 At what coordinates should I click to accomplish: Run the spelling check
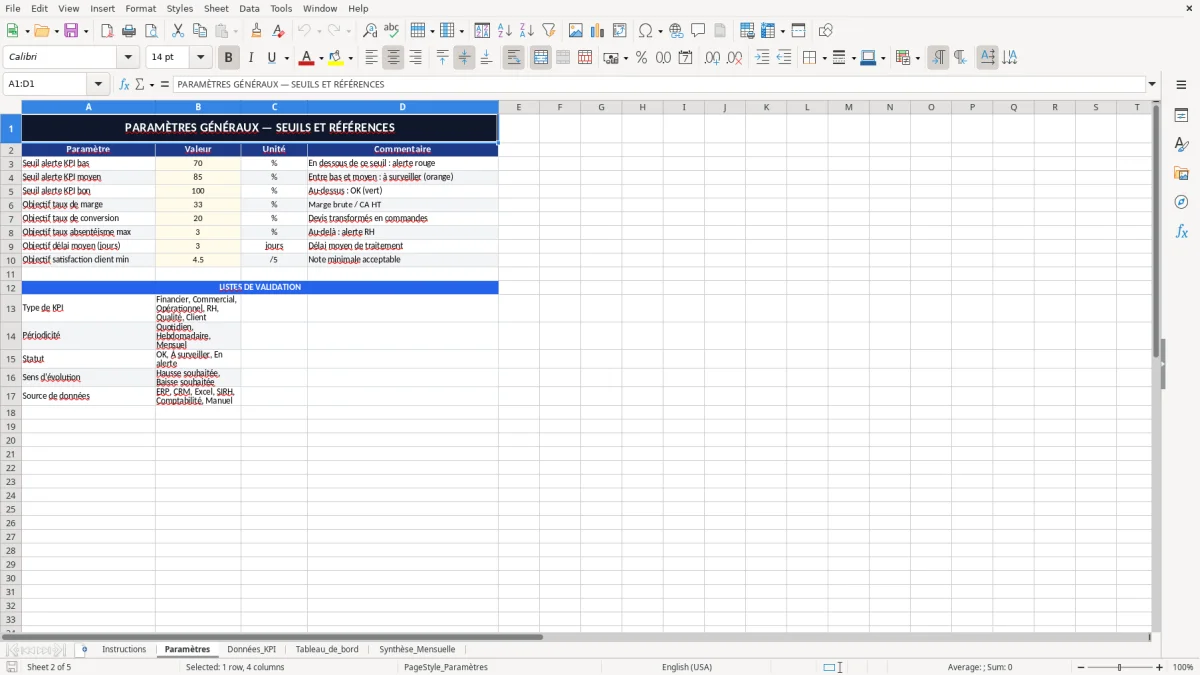[392, 31]
